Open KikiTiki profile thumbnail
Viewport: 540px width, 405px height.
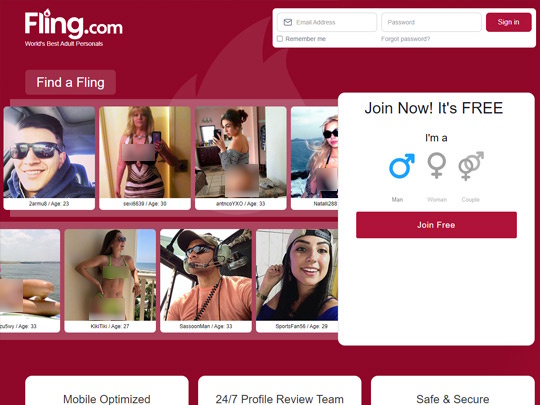(x=110, y=275)
